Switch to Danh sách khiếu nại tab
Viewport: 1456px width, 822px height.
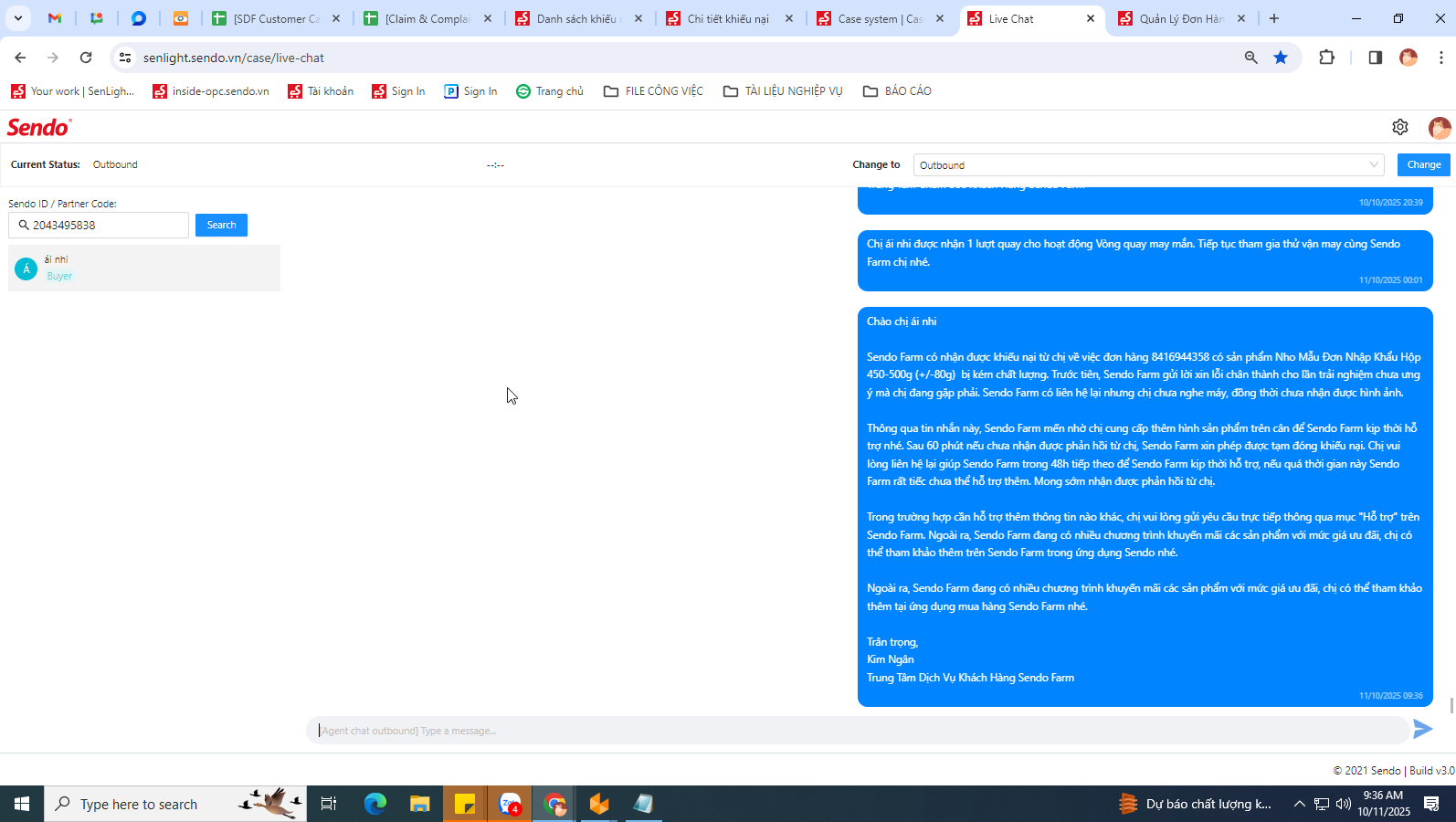click(578, 18)
